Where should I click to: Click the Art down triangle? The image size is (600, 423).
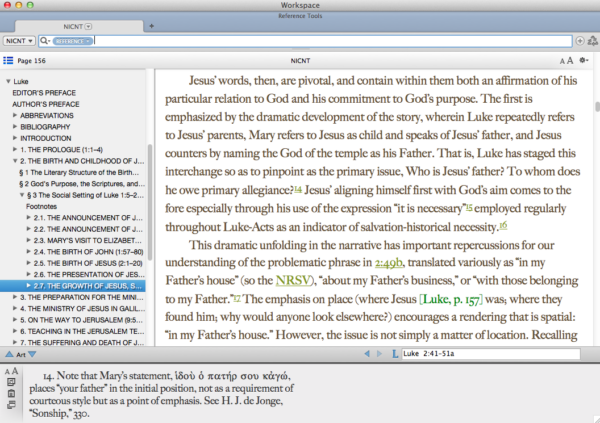pyautogui.click(x=33, y=354)
